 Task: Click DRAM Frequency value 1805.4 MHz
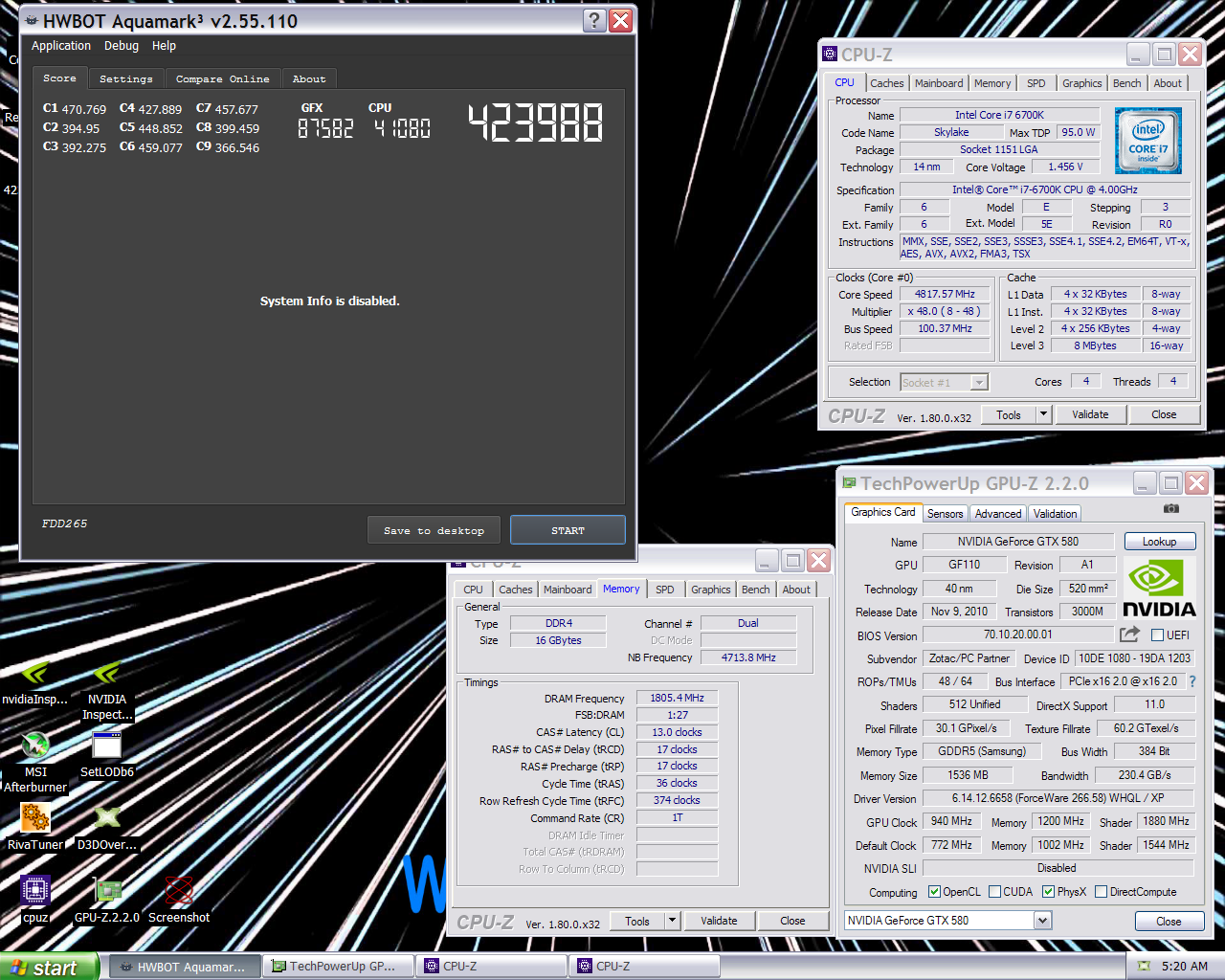677,698
